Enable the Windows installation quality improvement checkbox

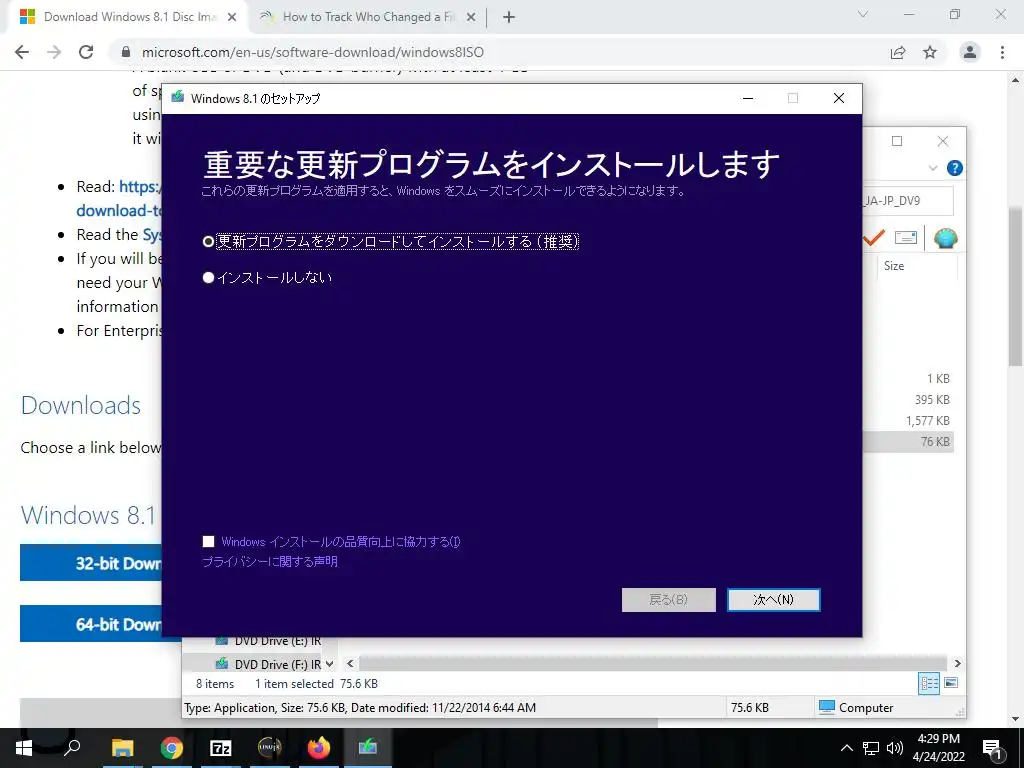click(208, 541)
